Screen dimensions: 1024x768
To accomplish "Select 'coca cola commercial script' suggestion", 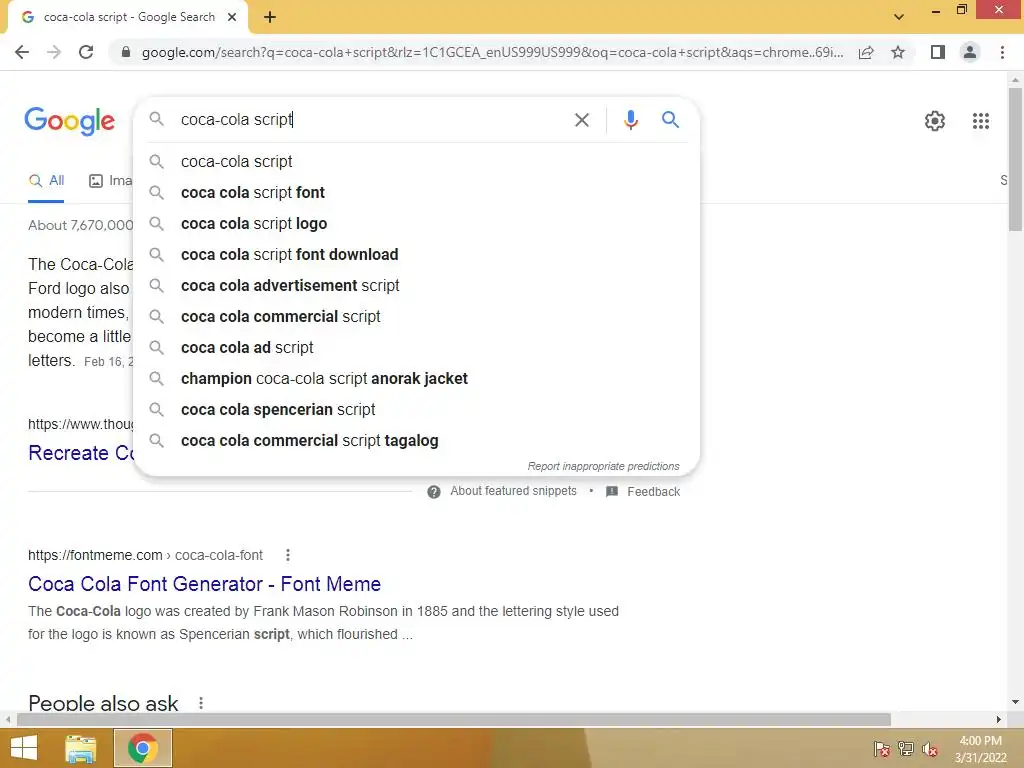I will 417,317.
